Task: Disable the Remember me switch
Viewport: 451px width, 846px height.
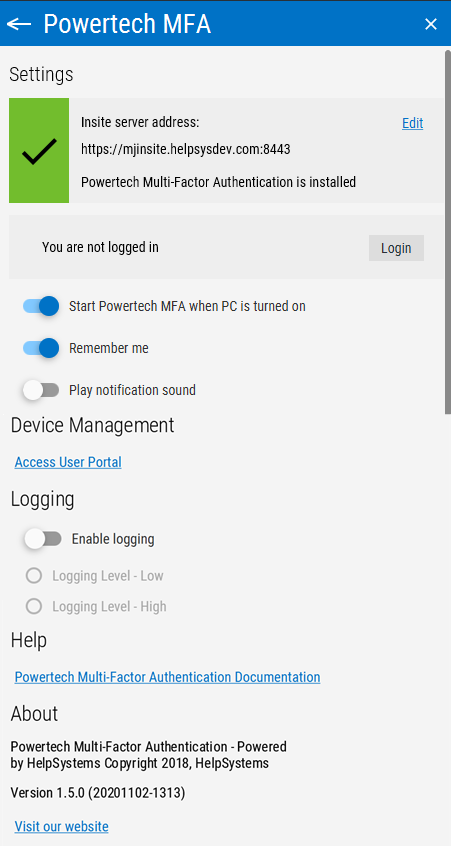Action: [41, 349]
